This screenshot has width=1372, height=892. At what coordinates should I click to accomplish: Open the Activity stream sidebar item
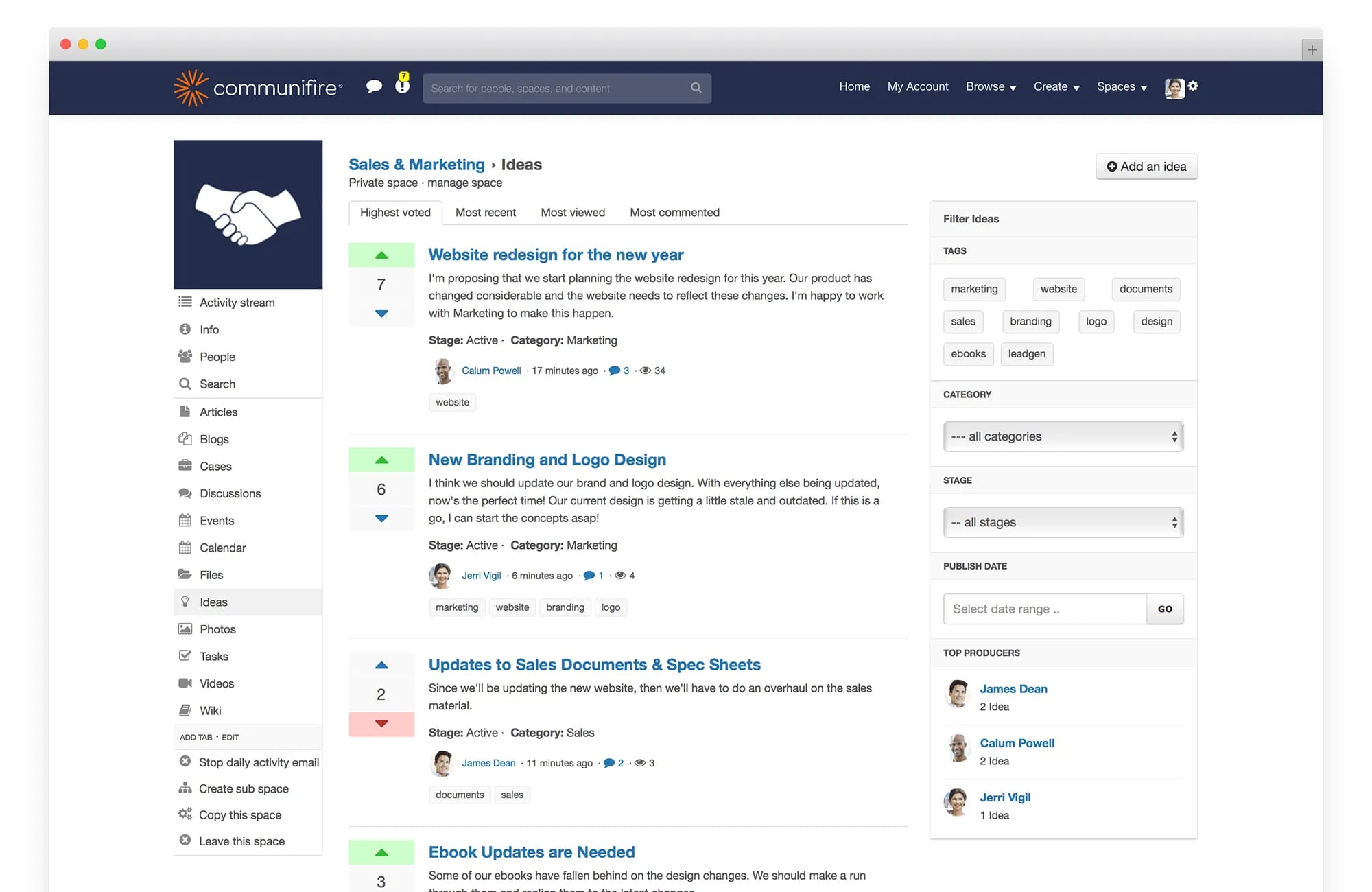tap(248, 303)
